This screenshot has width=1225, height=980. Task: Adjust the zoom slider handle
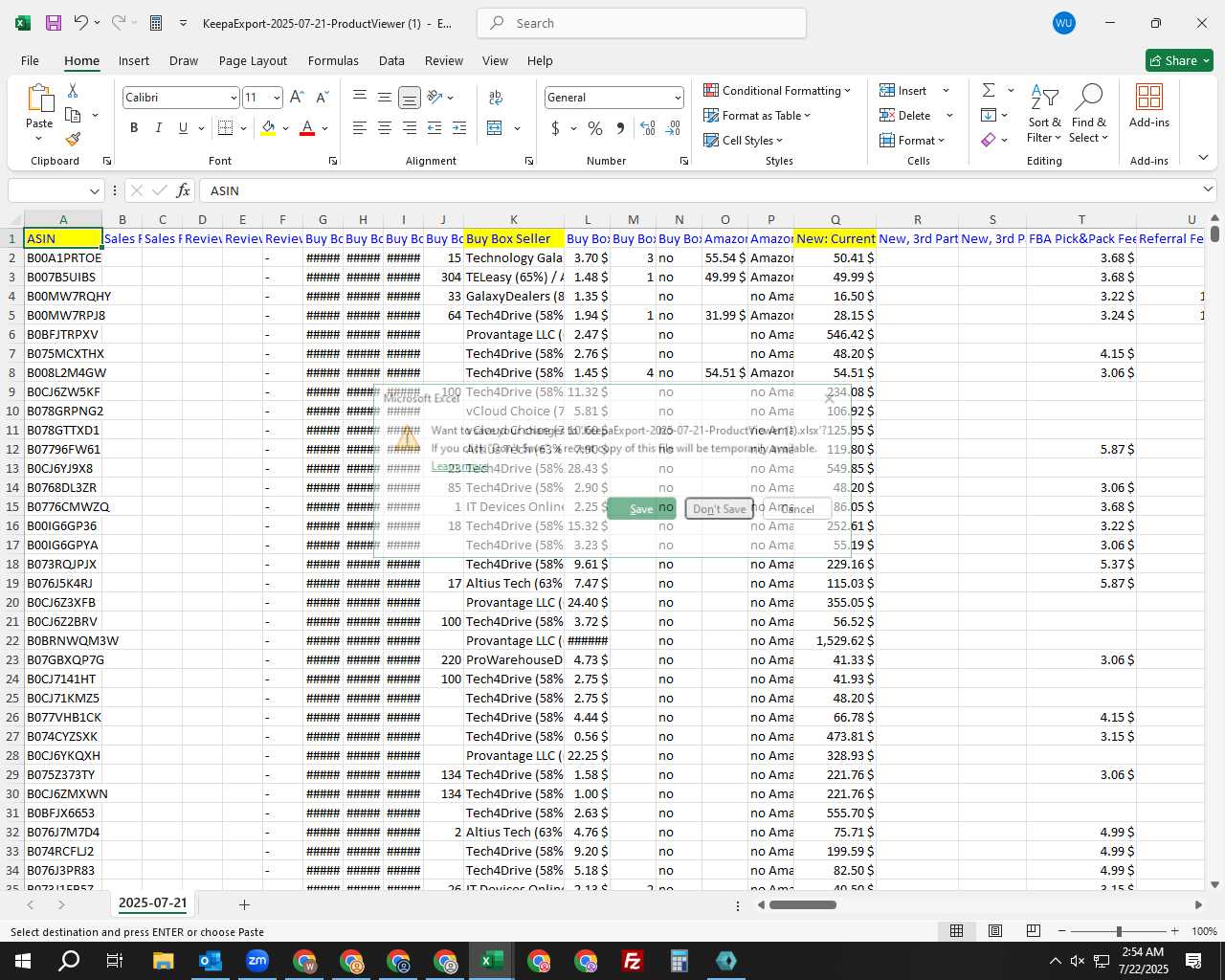coord(1119,931)
